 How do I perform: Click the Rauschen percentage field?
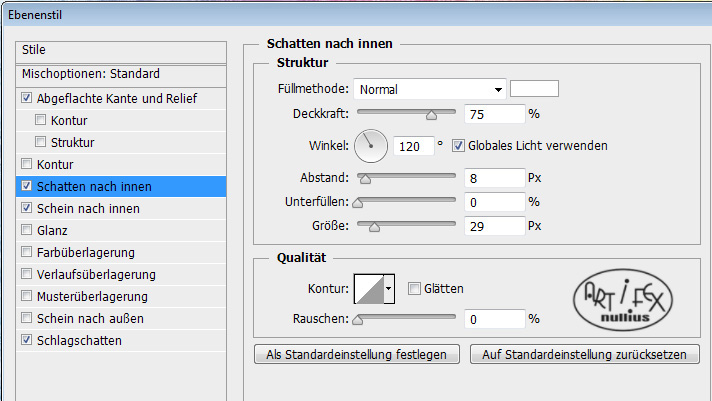point(494,319)
